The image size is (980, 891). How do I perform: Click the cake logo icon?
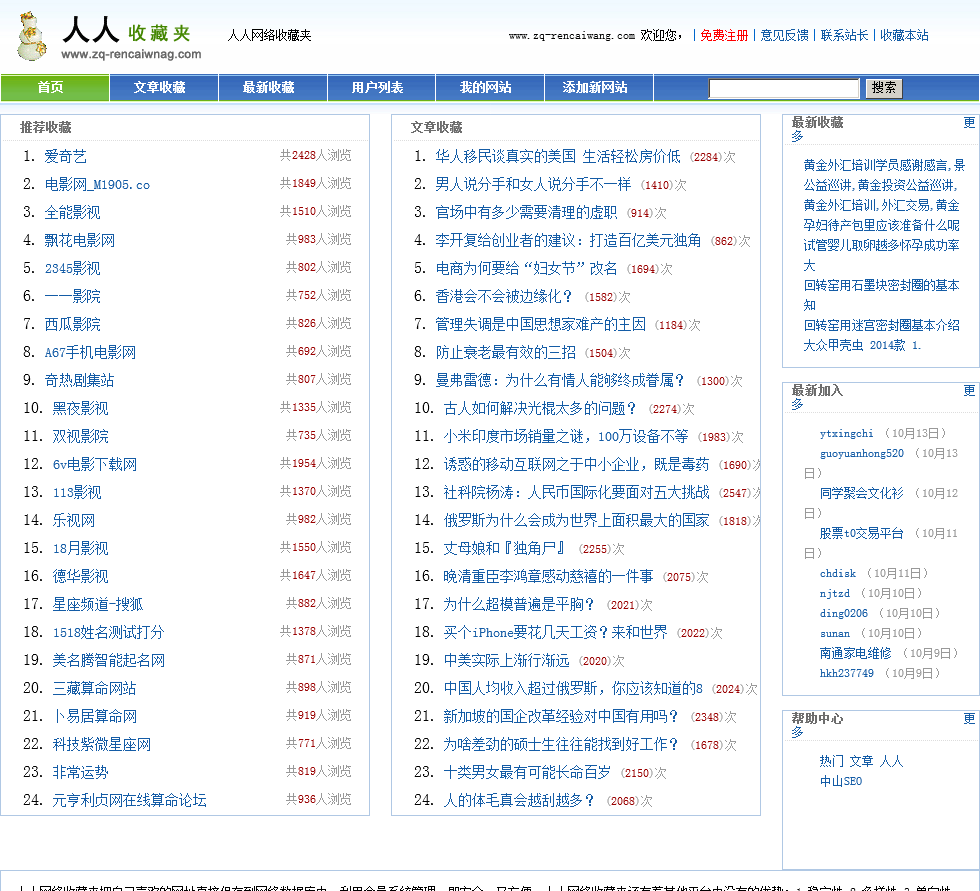[x=32, y=37]
